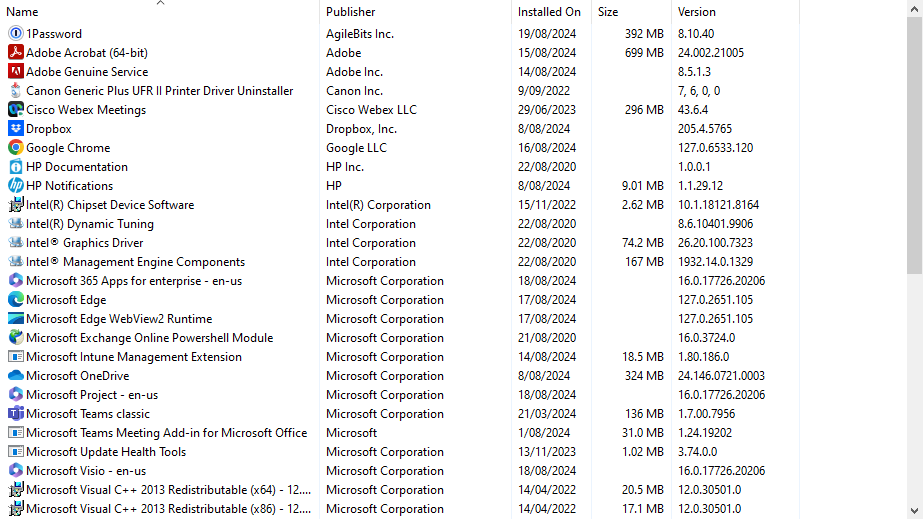
Task: Click version 205.4.5765
Action: click(705, 128)
